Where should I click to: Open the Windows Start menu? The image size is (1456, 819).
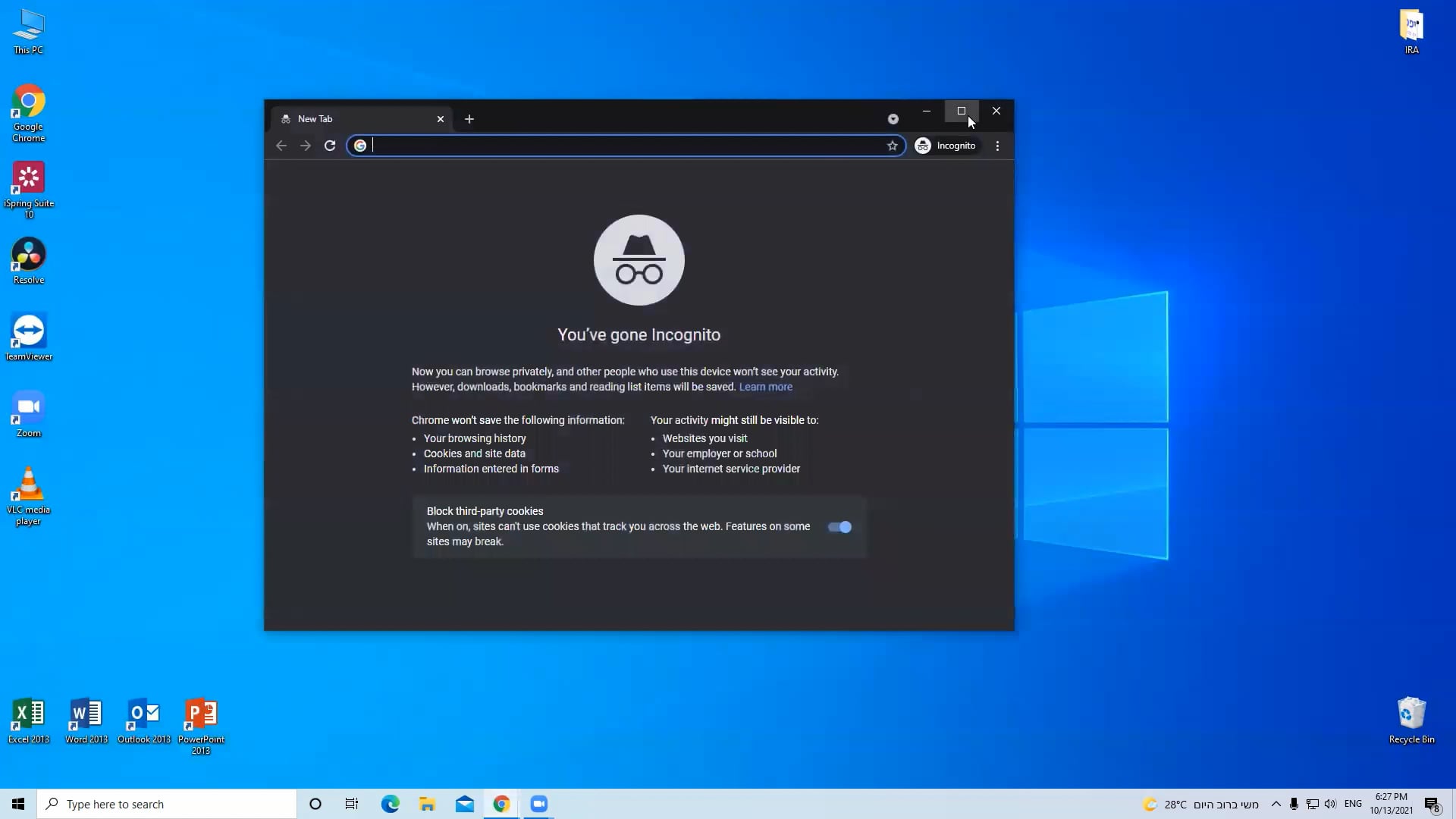click(17, 803)
